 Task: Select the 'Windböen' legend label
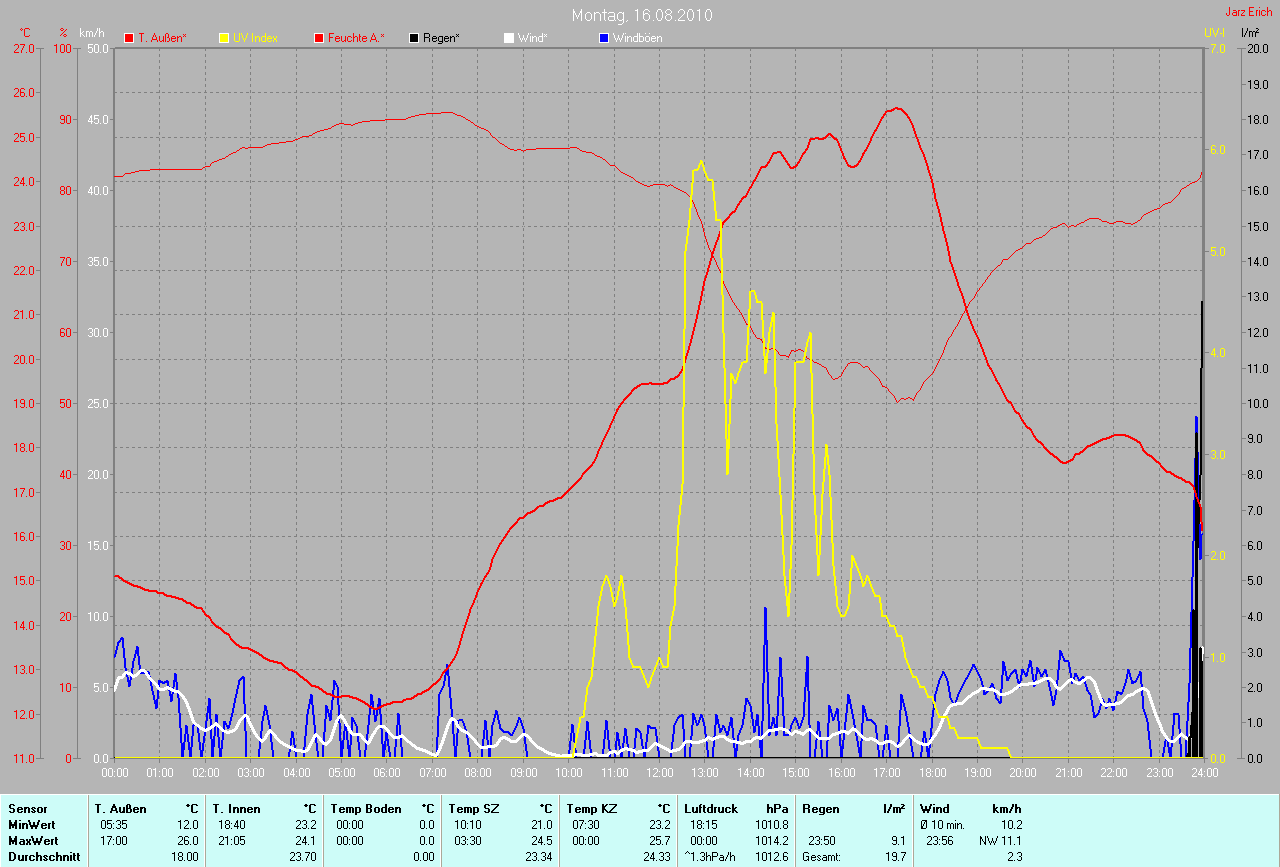click(637, 38)
